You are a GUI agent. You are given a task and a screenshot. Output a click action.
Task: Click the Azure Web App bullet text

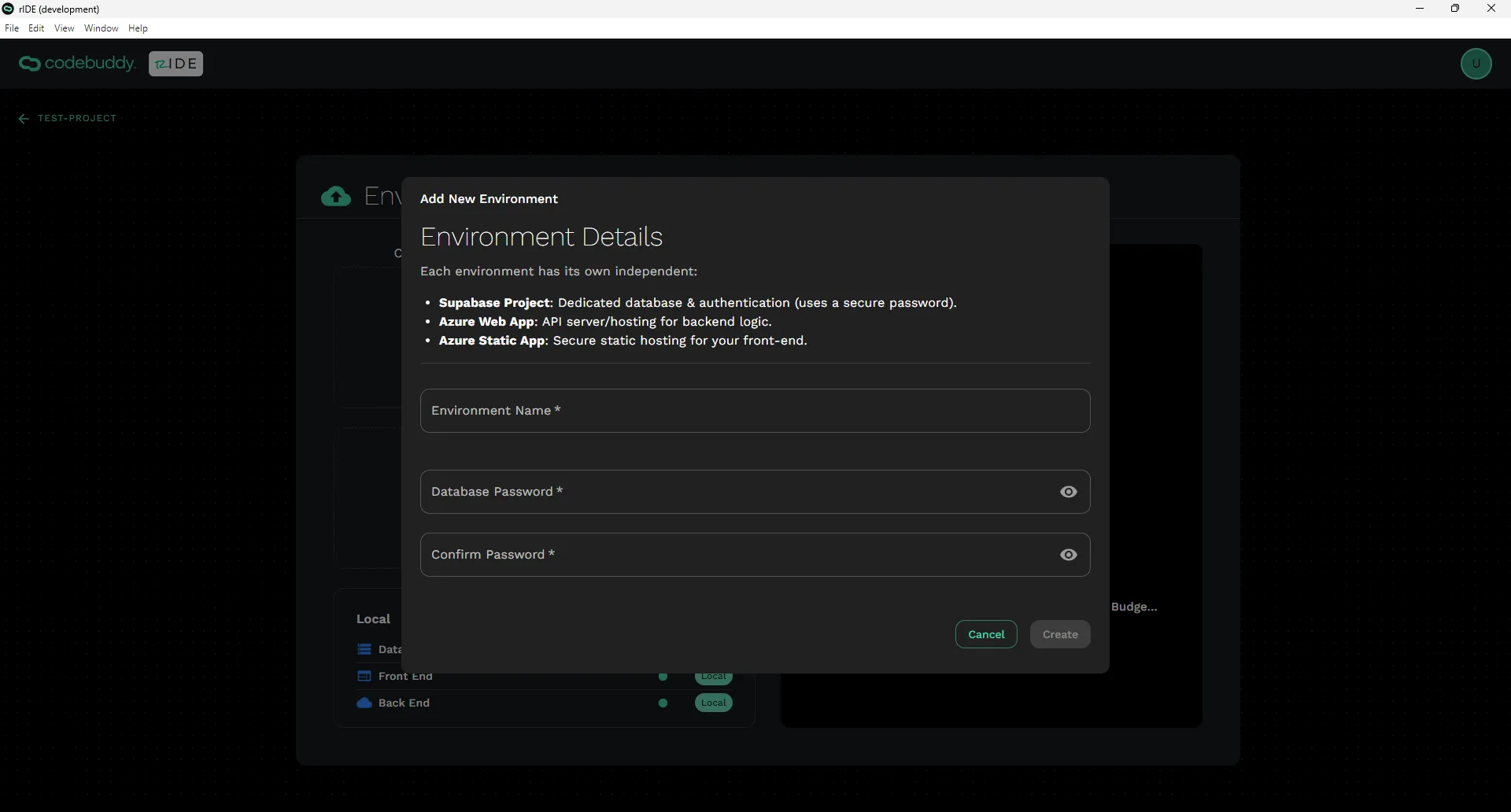(605, 322)
